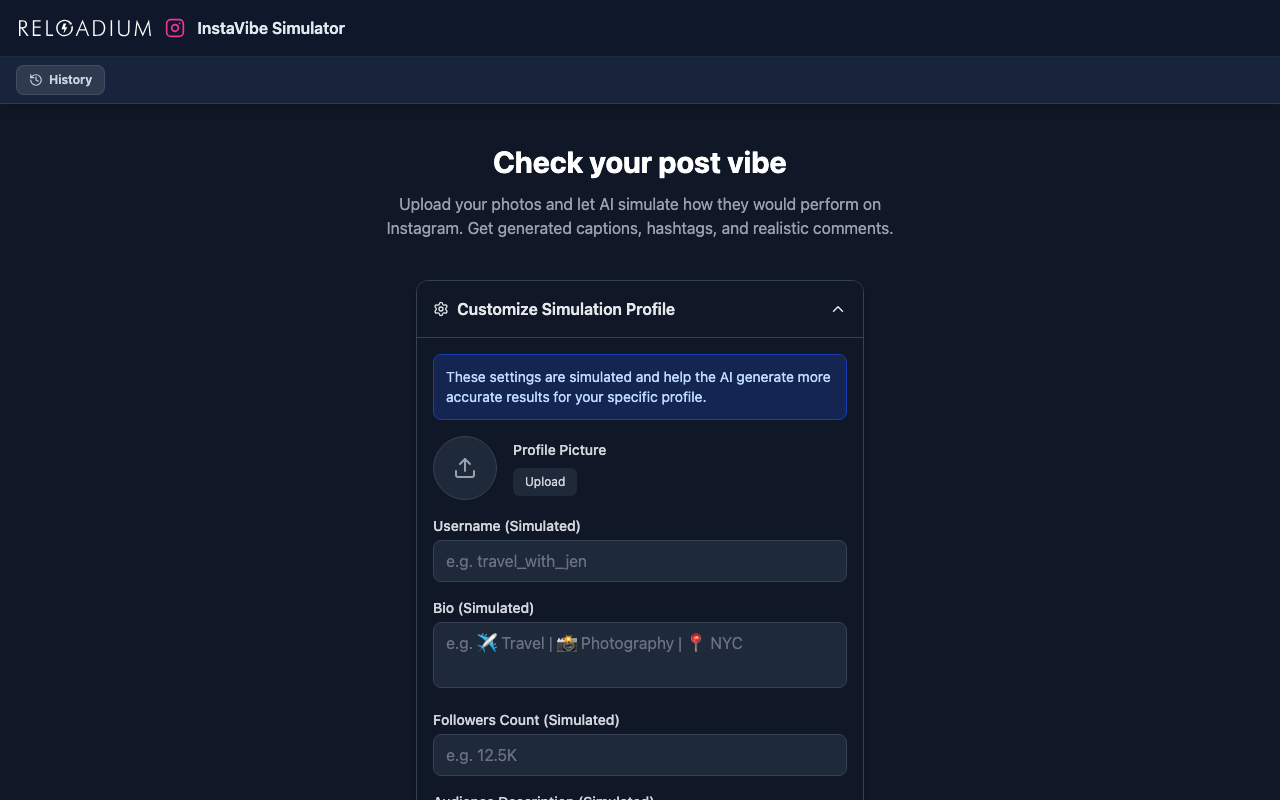The height and width of the screenshot is (800, 1280).
Task: Click the Bio (Simulated) label
Action: [x=483, y=608]
